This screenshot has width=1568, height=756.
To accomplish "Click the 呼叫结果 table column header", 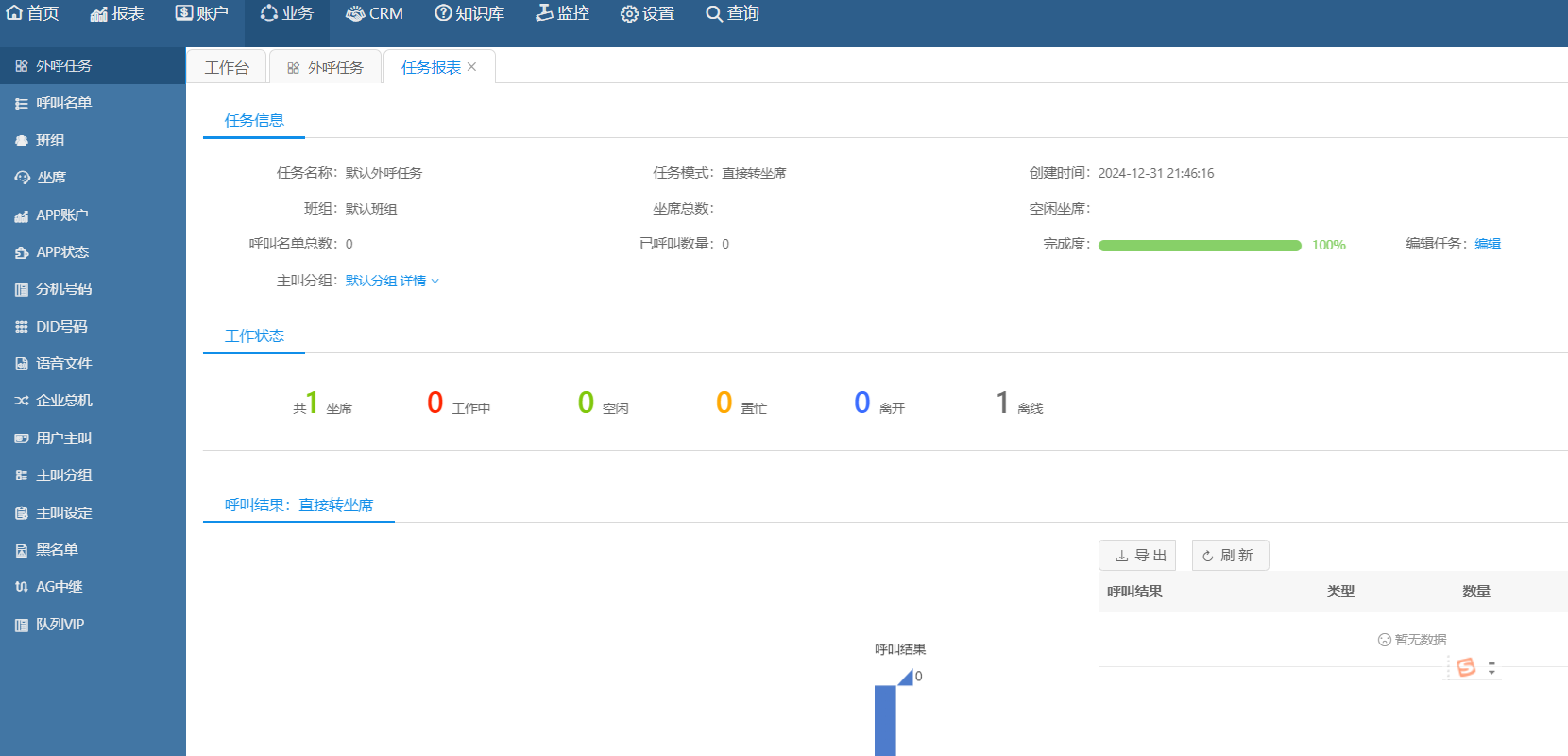I will click(x=1134, y=592).
